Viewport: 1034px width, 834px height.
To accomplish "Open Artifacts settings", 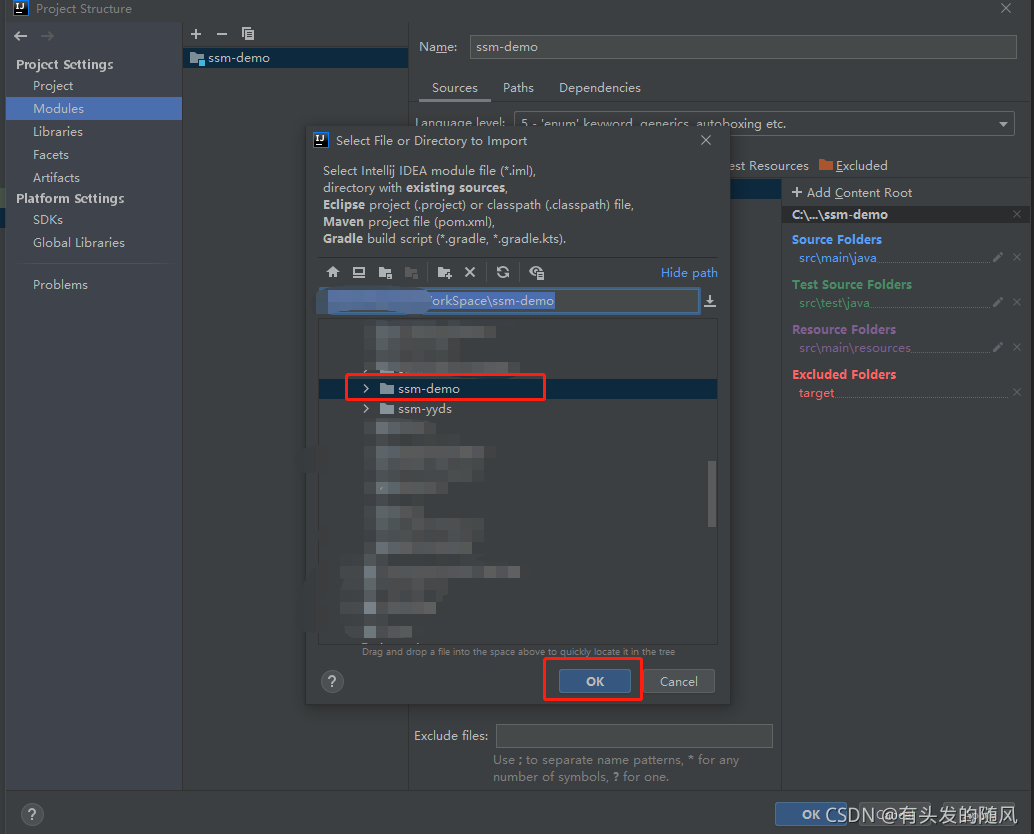I will click(x=56, y=178).
